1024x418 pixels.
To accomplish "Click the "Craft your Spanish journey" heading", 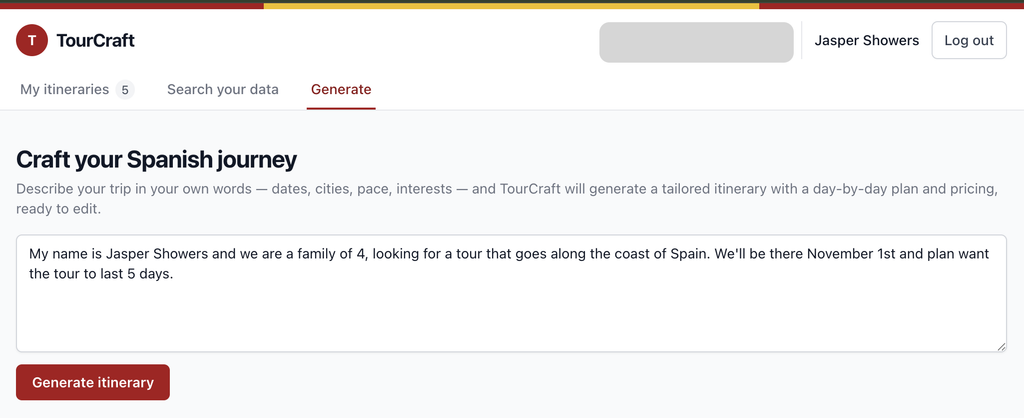I will pyautogui.click(x=157, y=159).
